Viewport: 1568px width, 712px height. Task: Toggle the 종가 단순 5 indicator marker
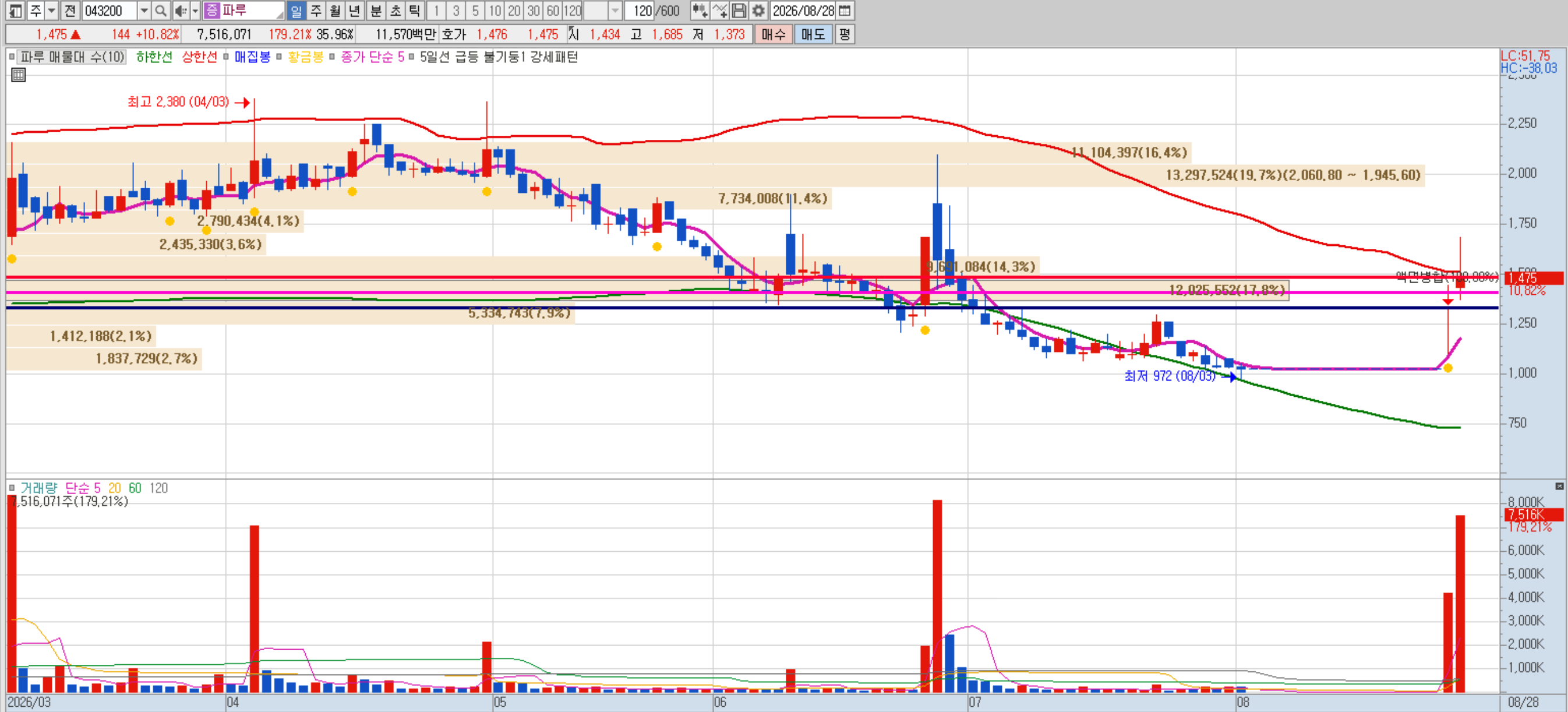point(332,57)
